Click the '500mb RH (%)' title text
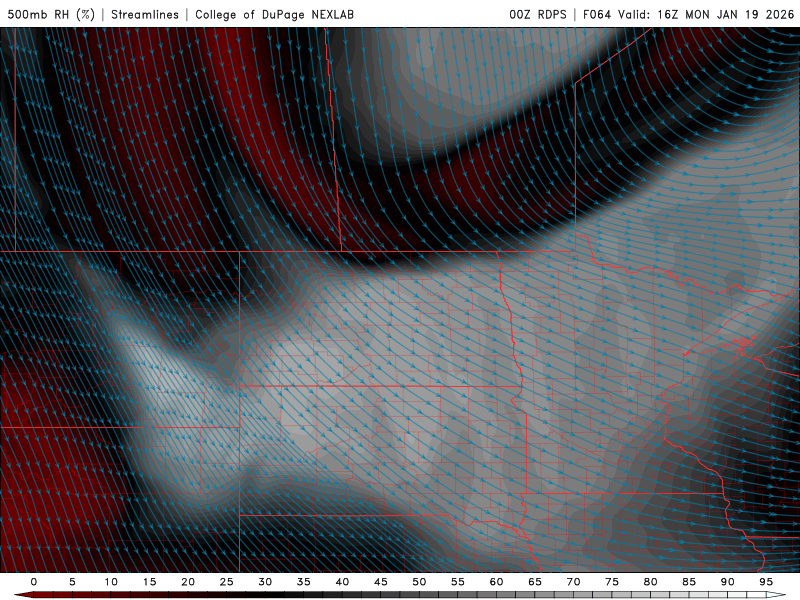The height and width of the screenshot is (600, 800). click(x=51, y=14)
